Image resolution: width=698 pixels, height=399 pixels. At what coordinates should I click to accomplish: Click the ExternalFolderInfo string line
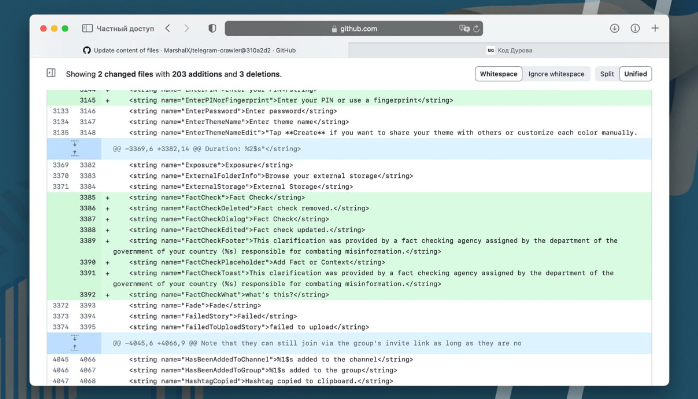coord(271,176)
